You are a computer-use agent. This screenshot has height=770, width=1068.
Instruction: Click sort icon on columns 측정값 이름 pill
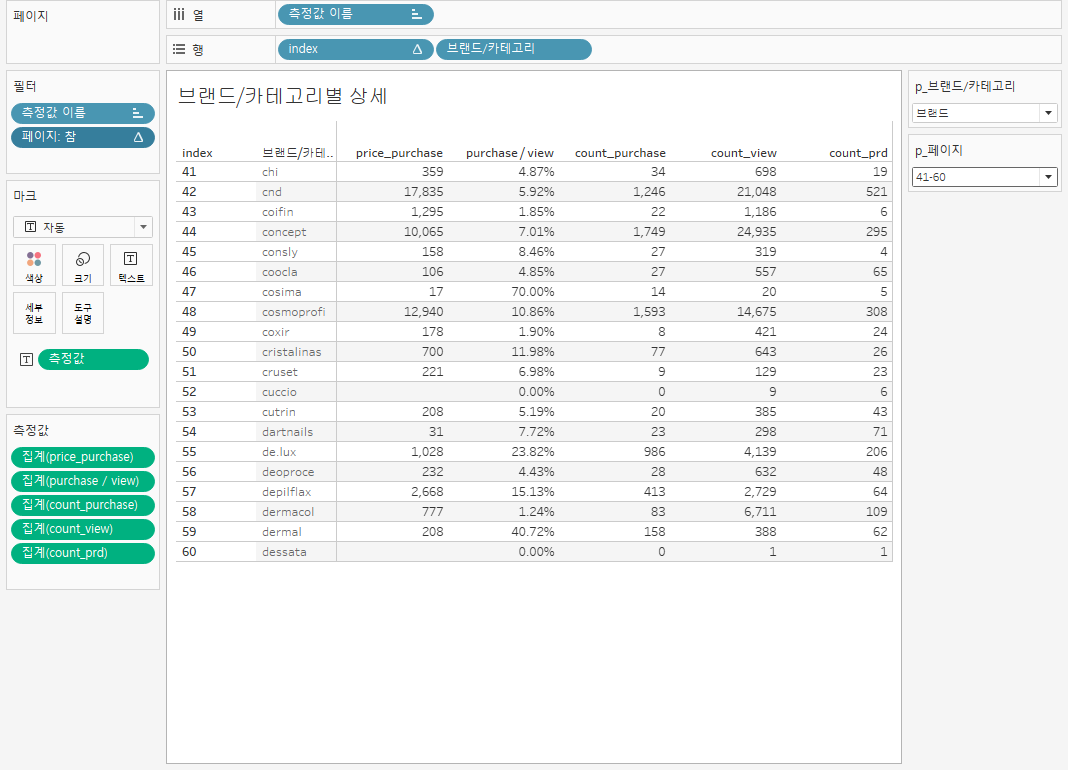coord(416,14)
